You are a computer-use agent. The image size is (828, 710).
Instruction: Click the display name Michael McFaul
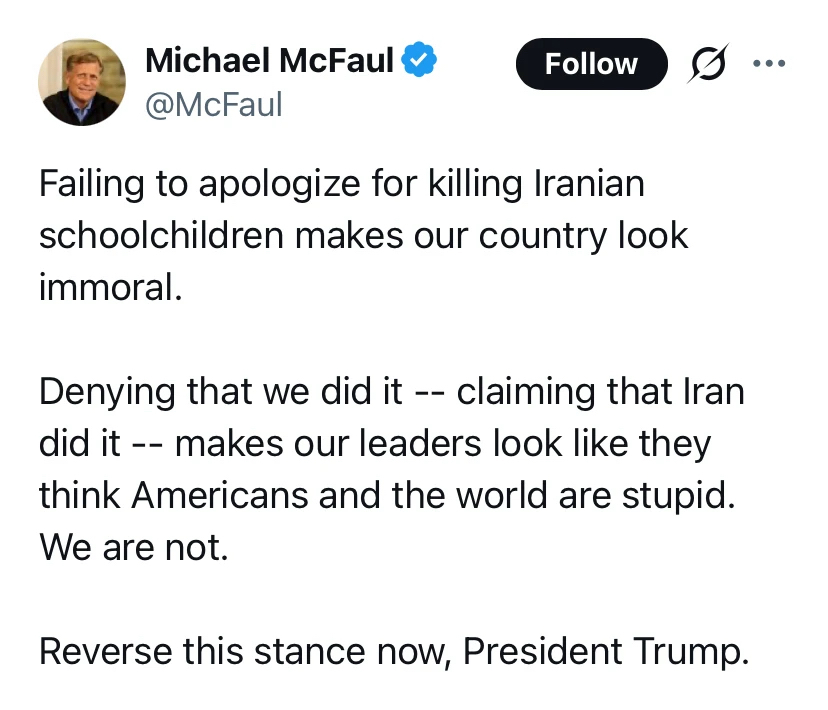(269, 62)
